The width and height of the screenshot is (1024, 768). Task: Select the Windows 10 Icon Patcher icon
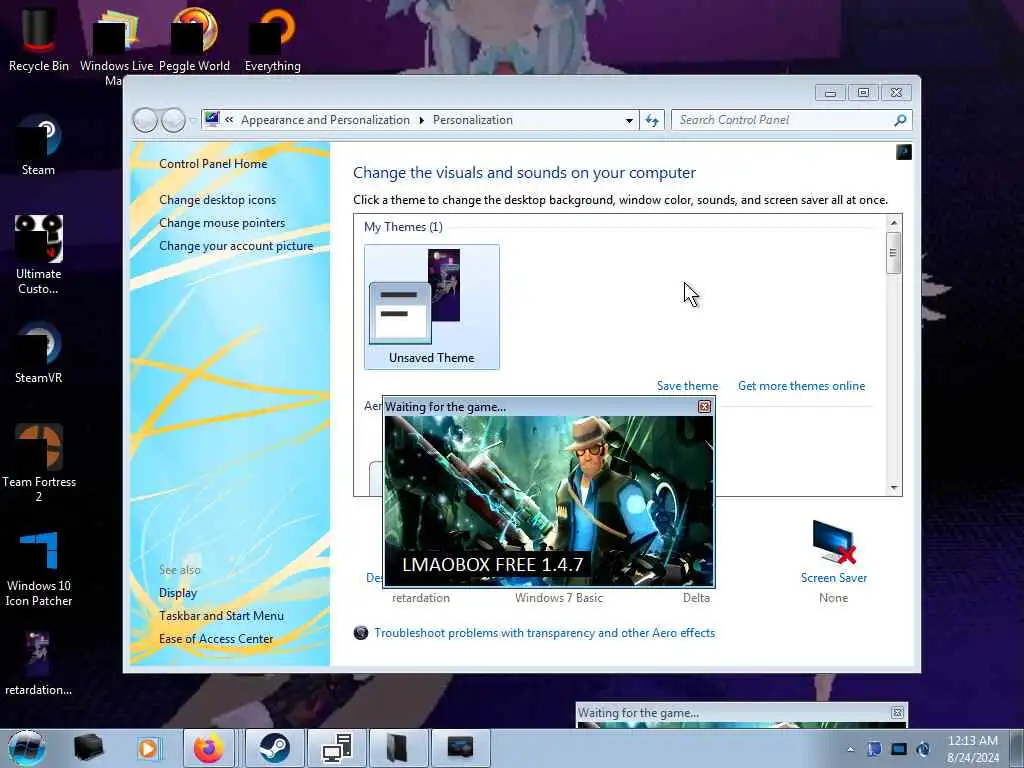pyautogui.click(x=39, y=568)
